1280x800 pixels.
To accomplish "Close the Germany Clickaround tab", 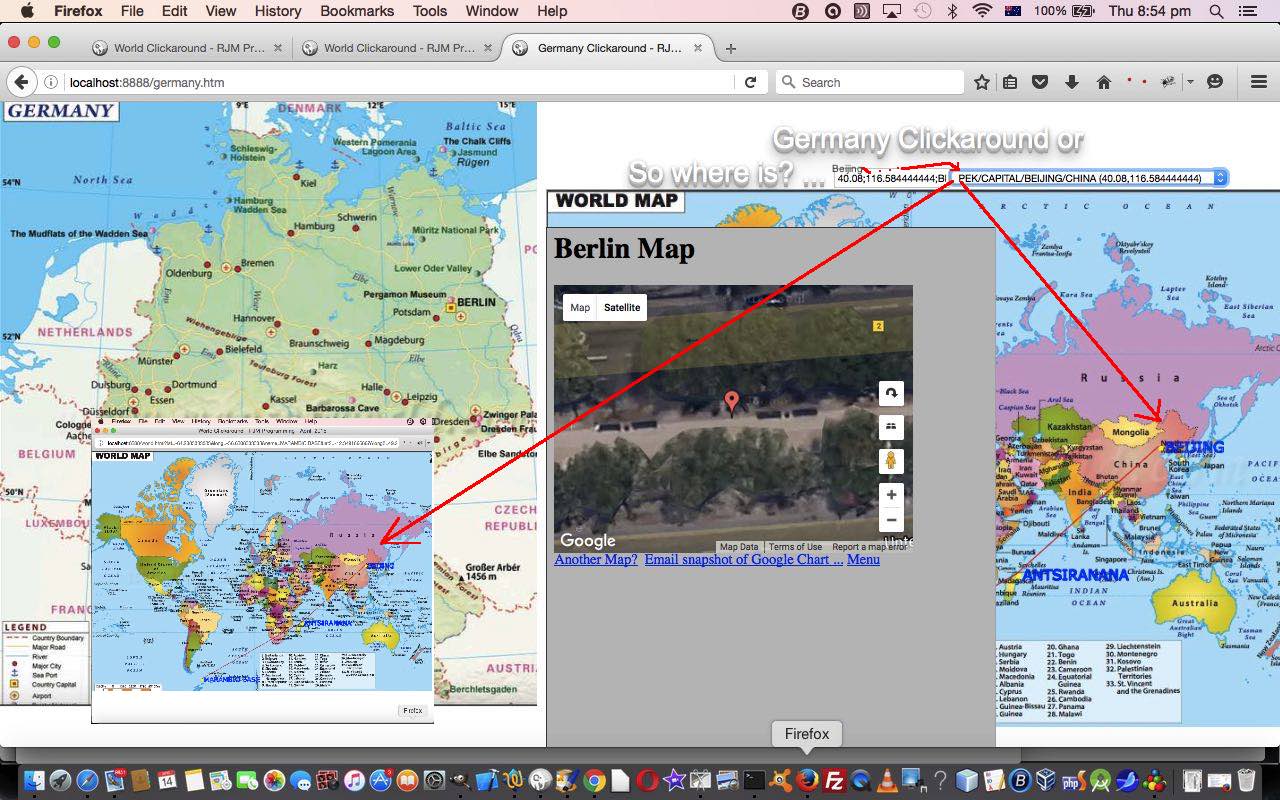I will click(x=697, y=48).
